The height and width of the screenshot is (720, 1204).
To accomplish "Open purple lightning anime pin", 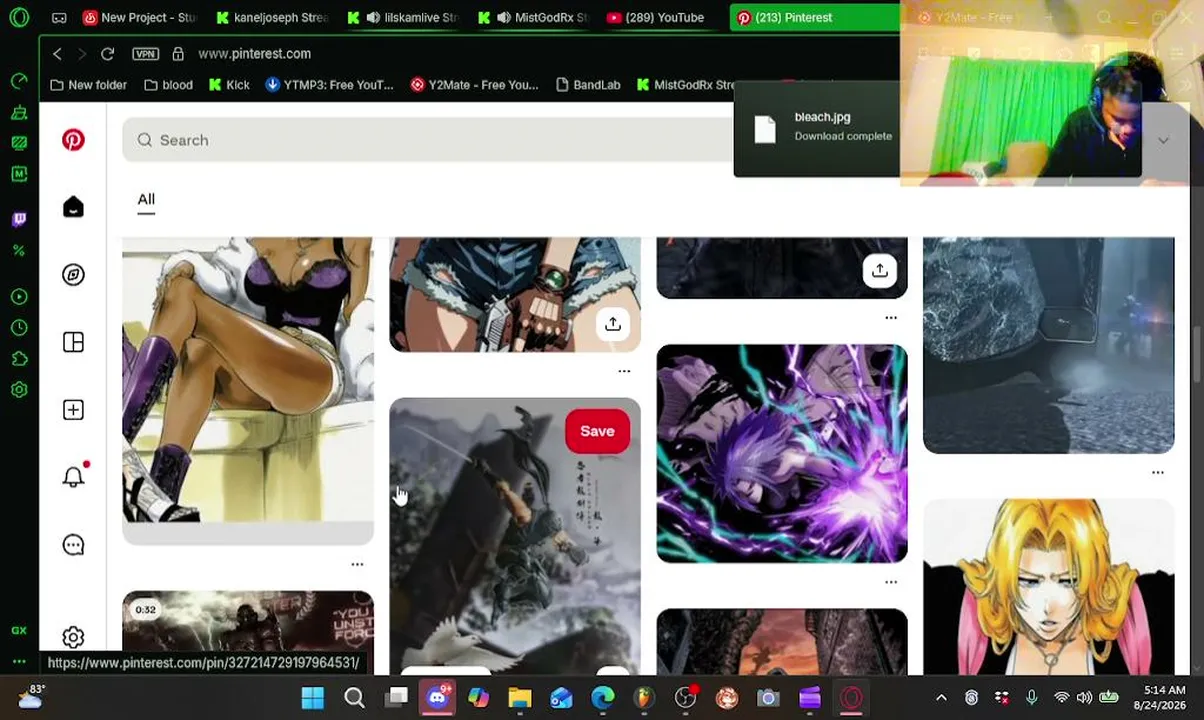I will pyautogui.click(x=782, y=454).
